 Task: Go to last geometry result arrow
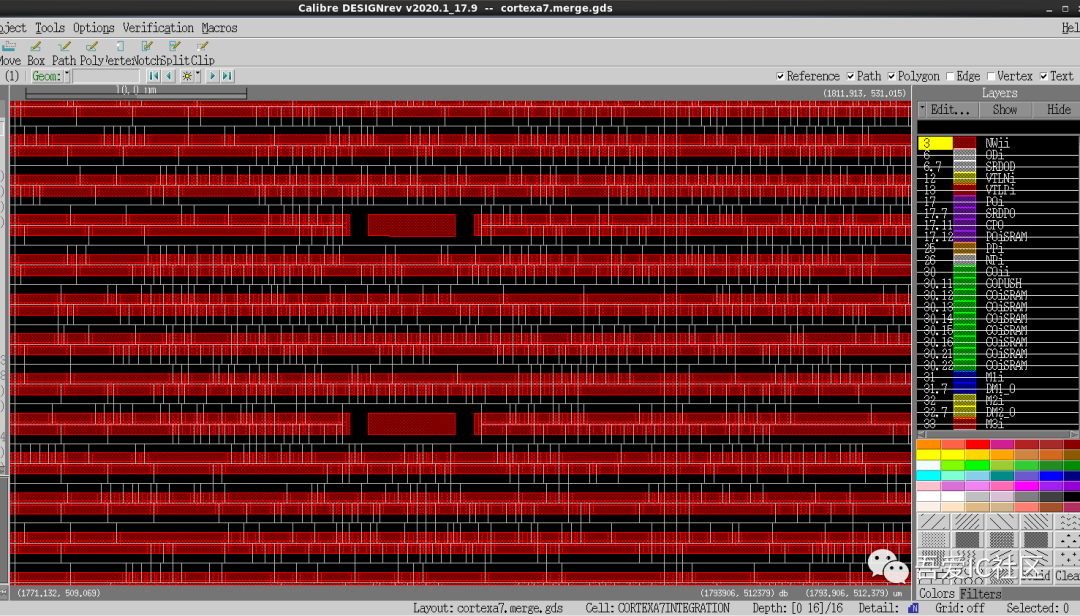click(x=227, y=76)
